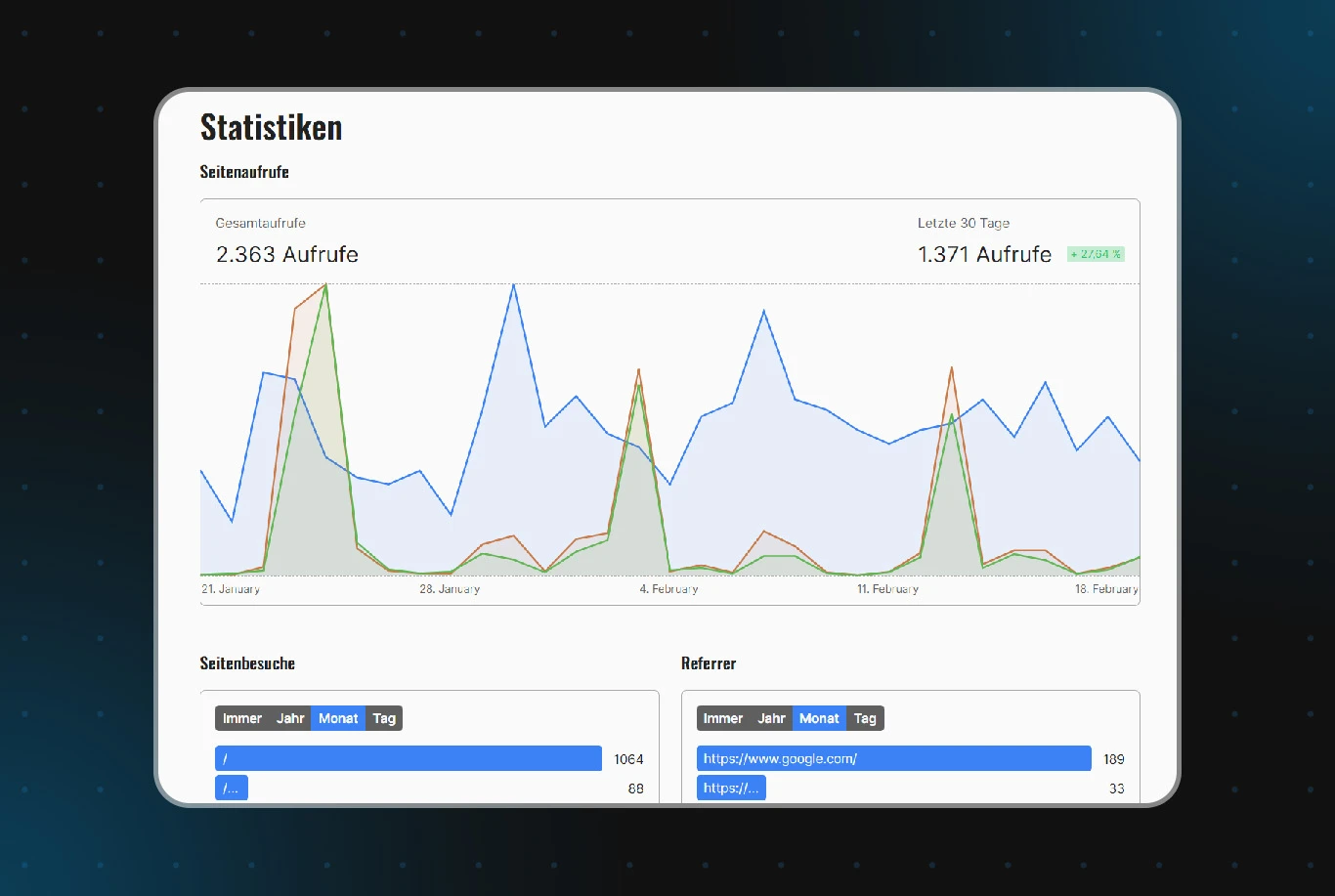Click the 28. January axis label
Screen dimensions: 1335x896
tap(450, 589)
